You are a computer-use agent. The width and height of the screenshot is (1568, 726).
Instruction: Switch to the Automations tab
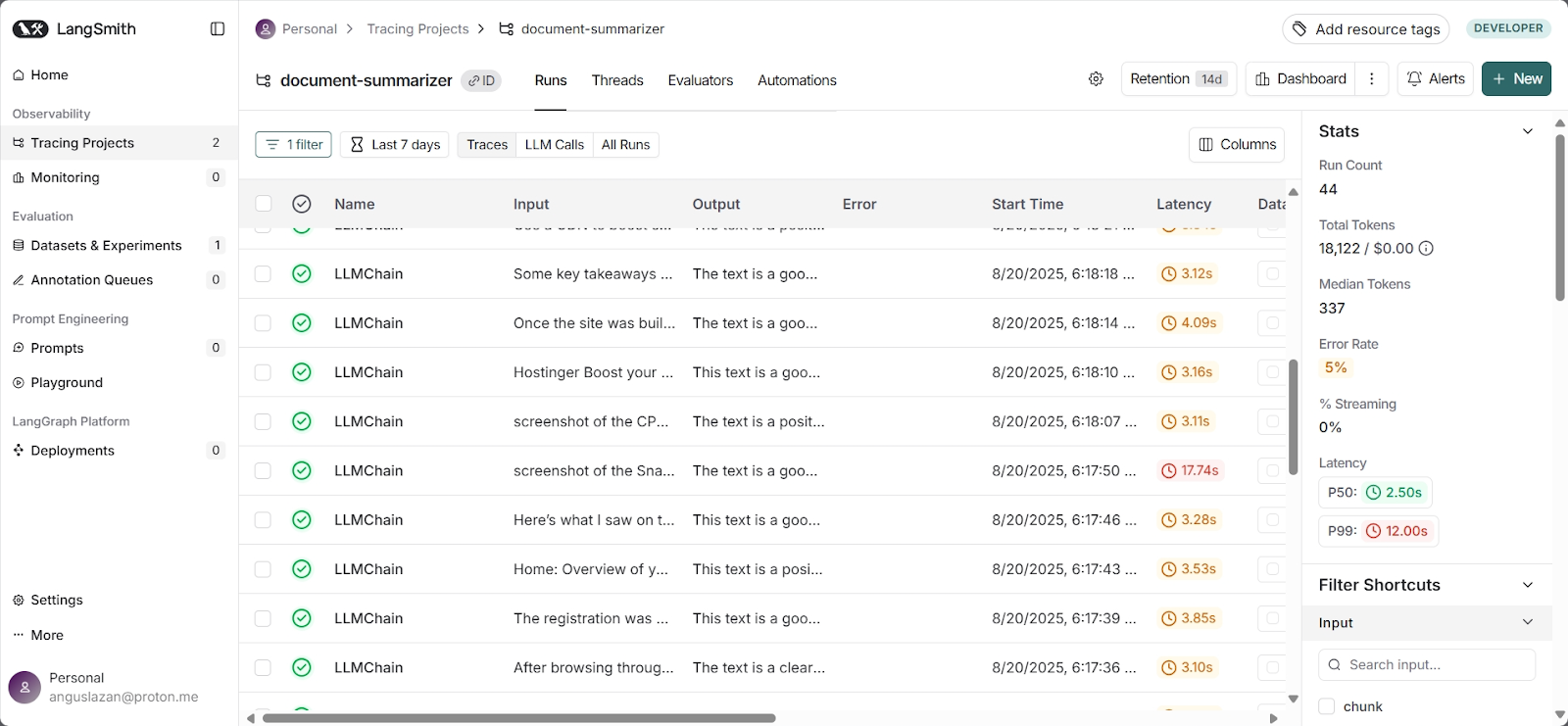797,80
